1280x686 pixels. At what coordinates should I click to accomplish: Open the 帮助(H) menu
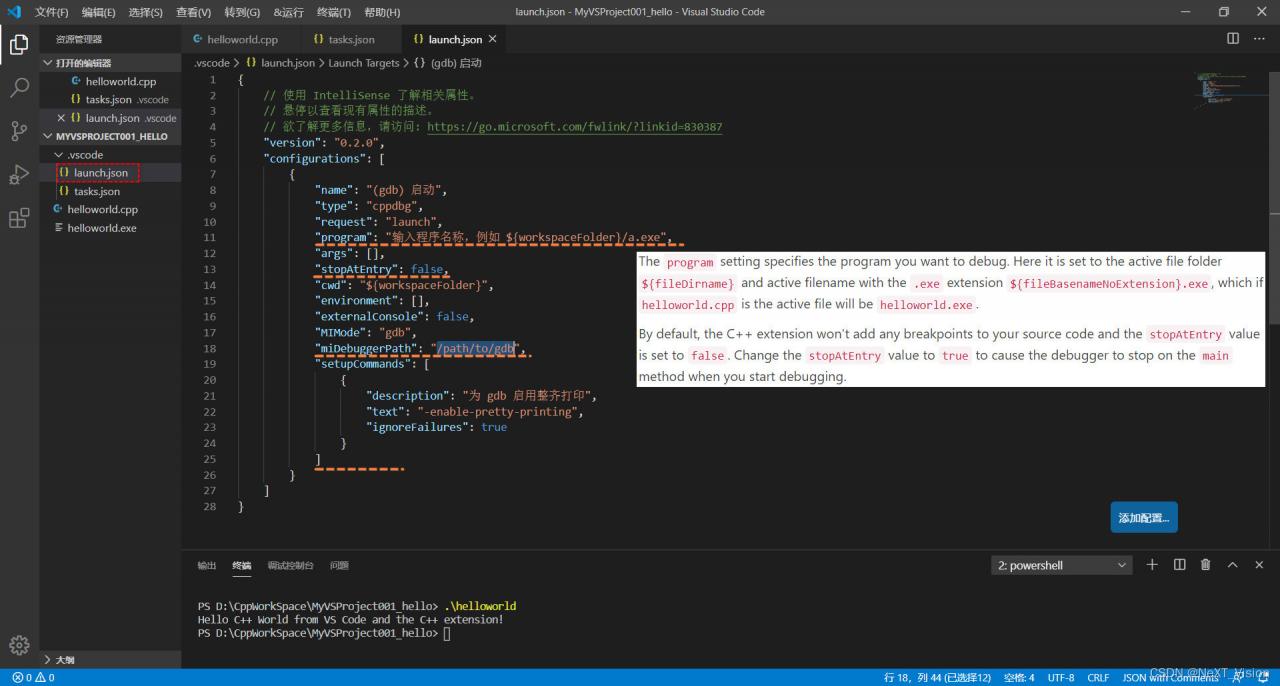point(382,12)
